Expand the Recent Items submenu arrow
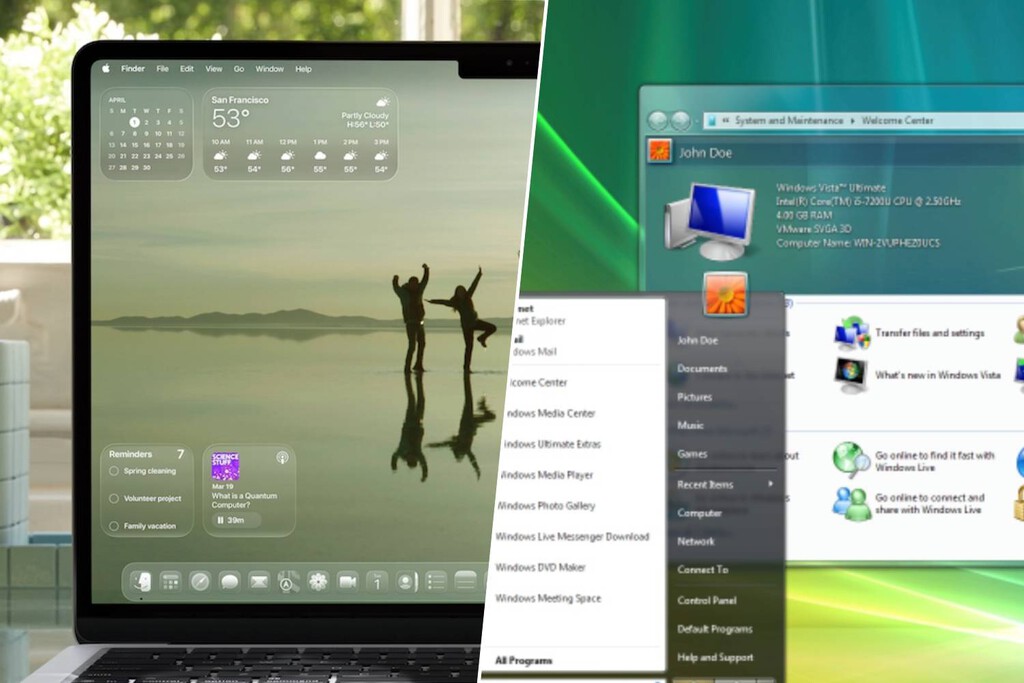1024x683 pixels. 770,485
